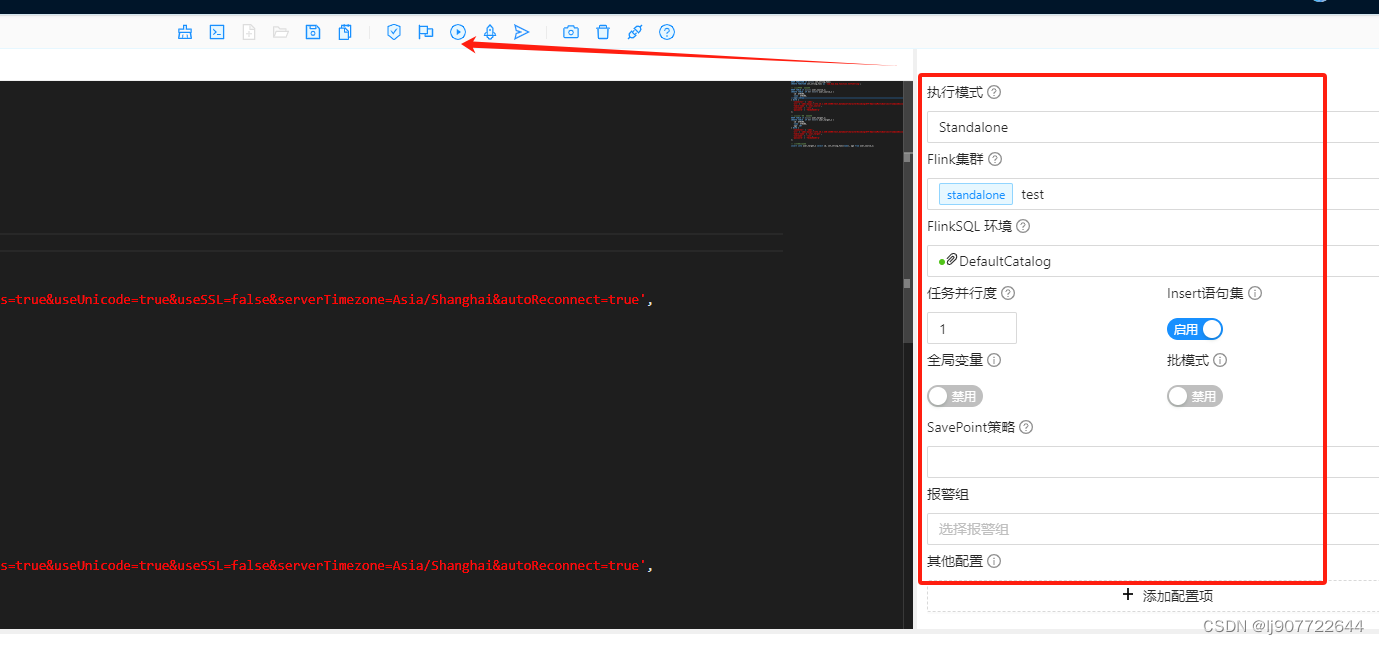Image resolution: width=1379 pixels, height=645 pixels.
Task: Open the FlinkSQL 环境 DefaultCatalog dropdown
Action: click(x=1153, y=261)
